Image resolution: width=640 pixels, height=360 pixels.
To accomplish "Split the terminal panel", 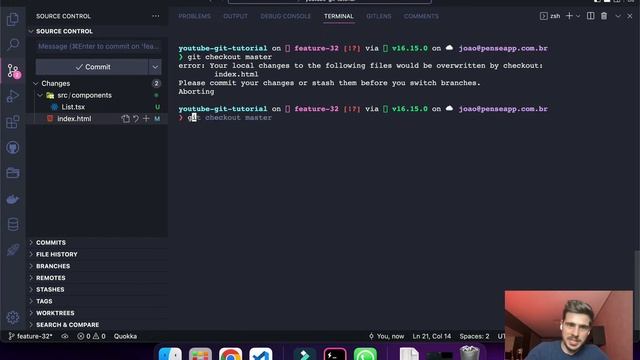I will (590, 16).
